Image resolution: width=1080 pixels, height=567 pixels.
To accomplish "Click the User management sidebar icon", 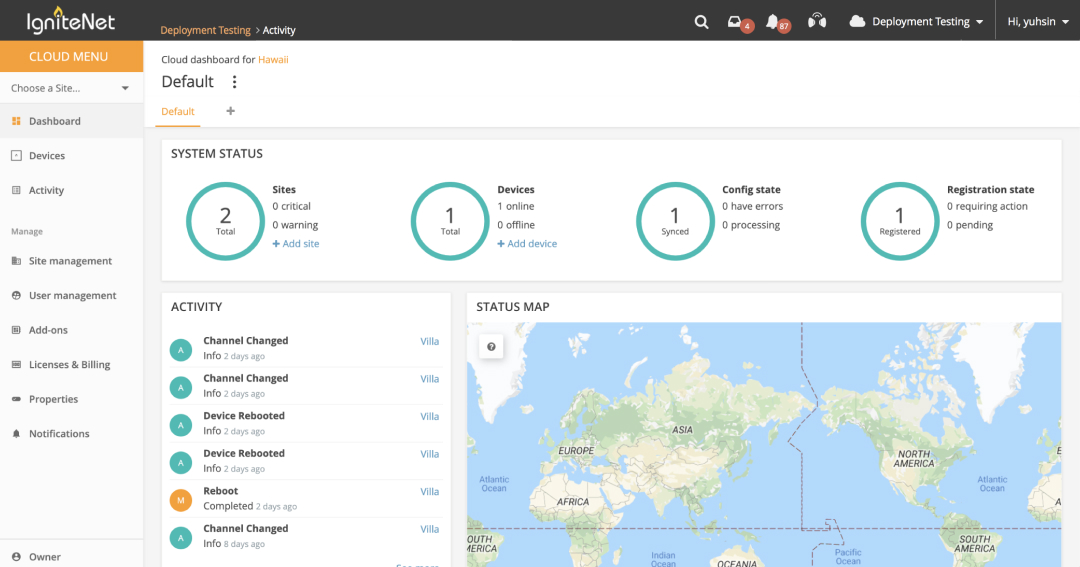I will [x=17, y=296].
